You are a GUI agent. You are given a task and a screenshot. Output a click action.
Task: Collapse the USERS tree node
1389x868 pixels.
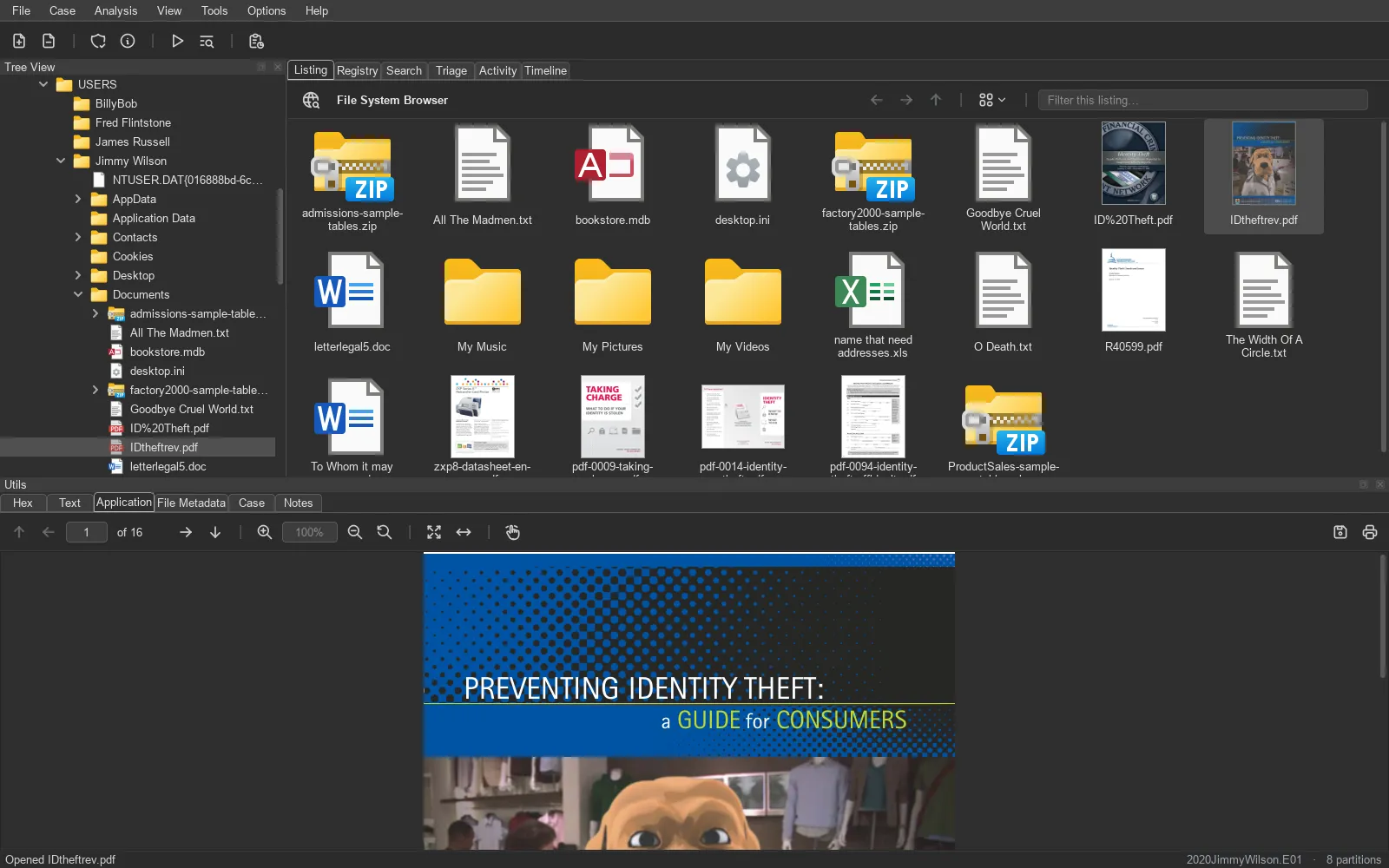43,84
